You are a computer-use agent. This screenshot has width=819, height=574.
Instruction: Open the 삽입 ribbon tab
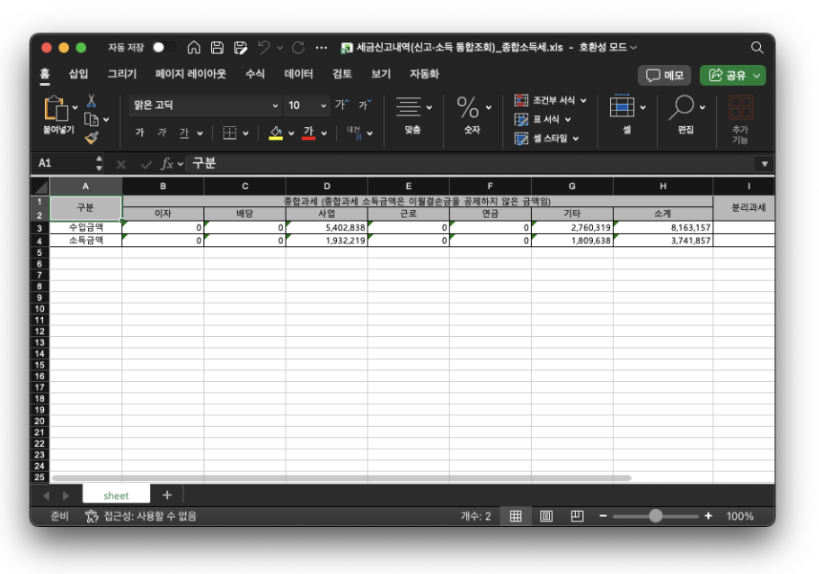[78, 74]
